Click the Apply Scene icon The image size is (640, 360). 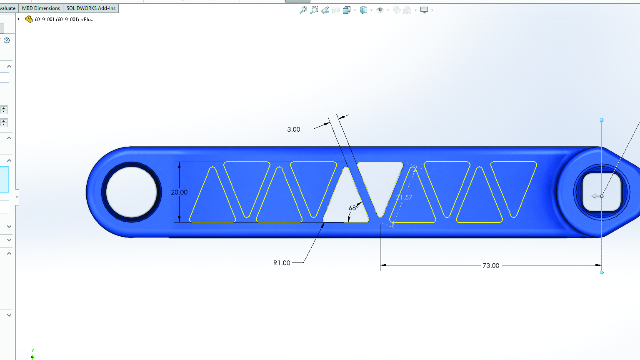point(407,10)
